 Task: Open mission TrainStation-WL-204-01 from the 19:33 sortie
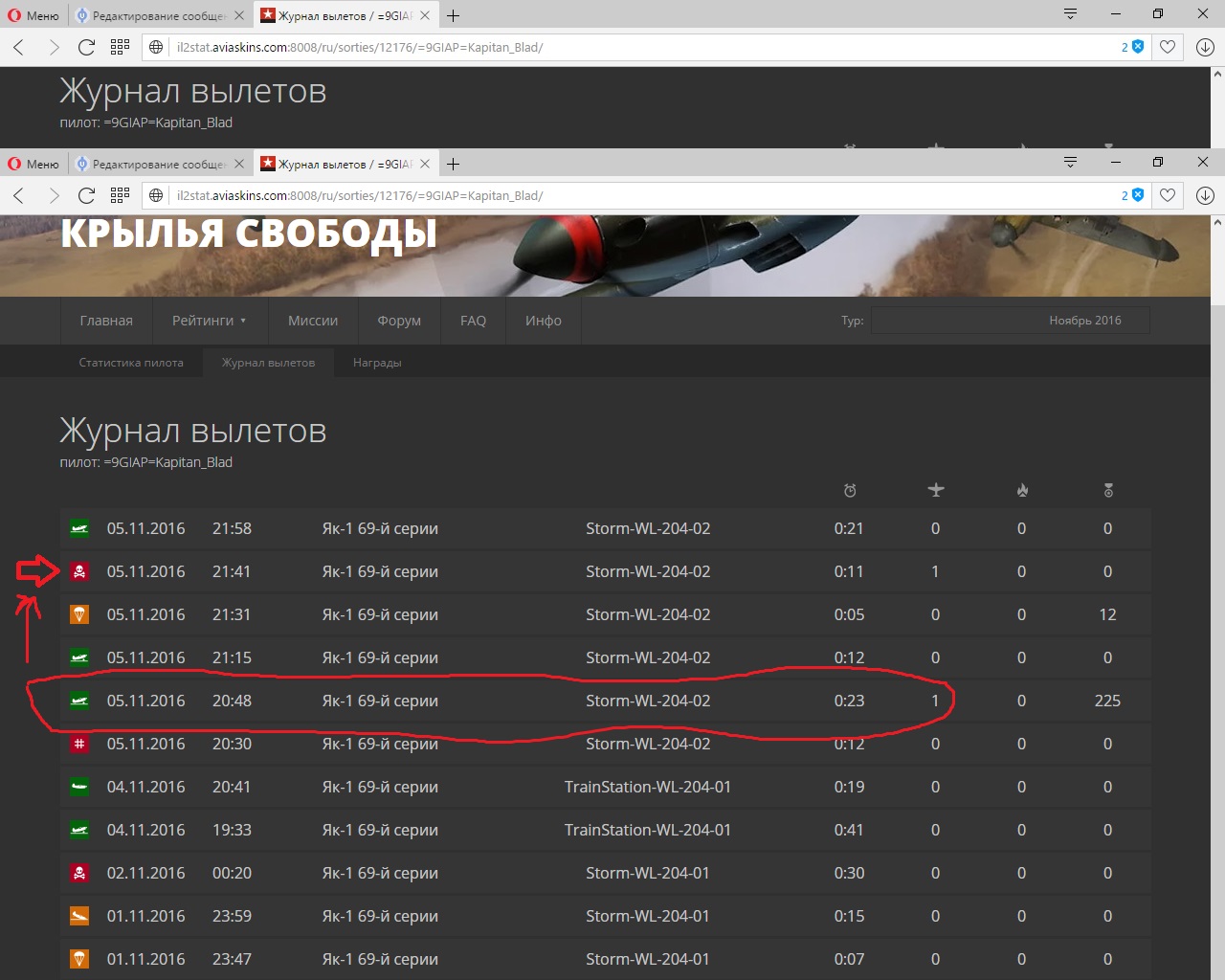pyautogui.click(x=648, y=830)
